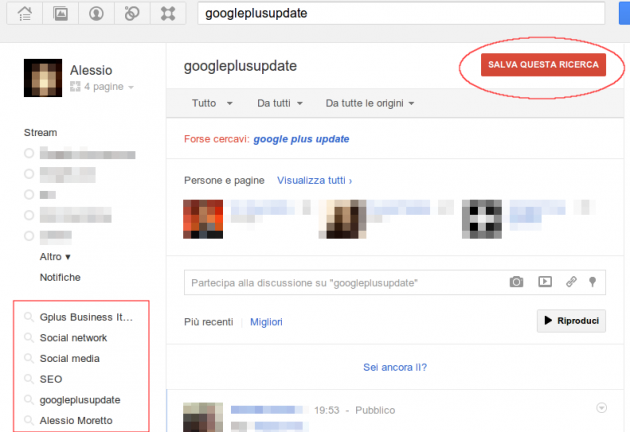Expand the Altro menu in sidebar

tap(55, 257)
